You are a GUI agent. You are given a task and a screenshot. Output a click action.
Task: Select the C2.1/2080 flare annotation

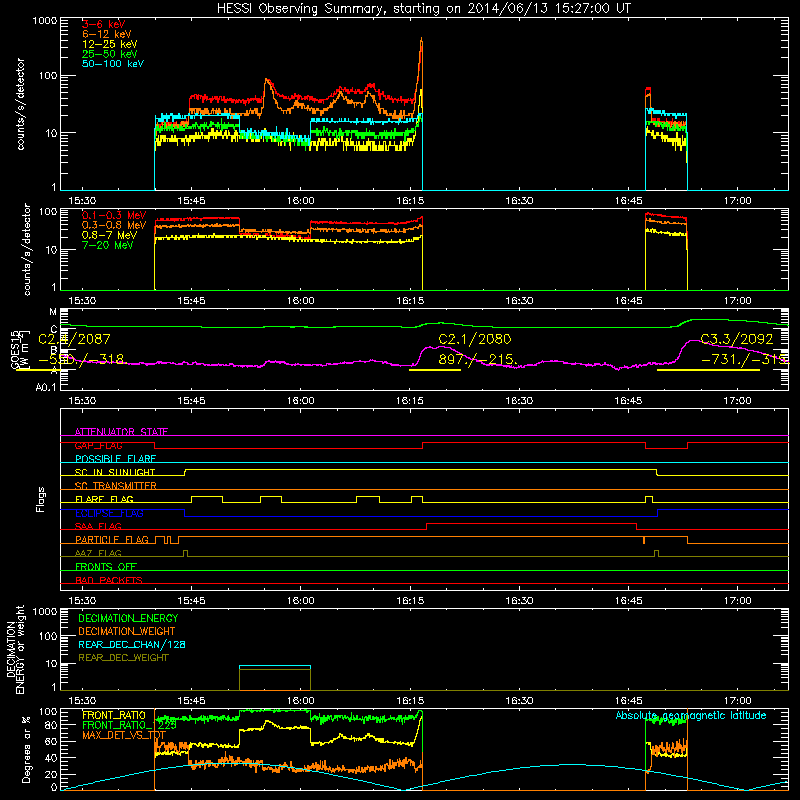474,339
